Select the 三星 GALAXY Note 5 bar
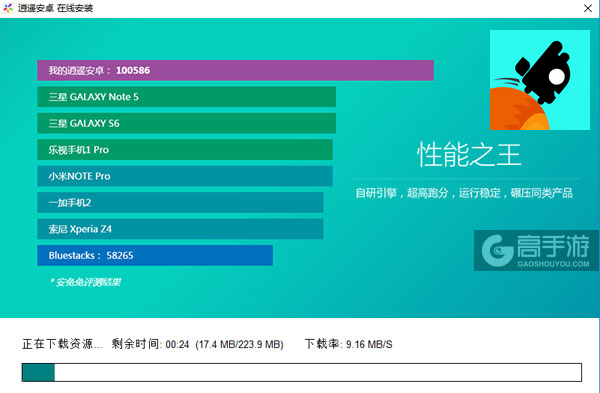 click(186, 97)
